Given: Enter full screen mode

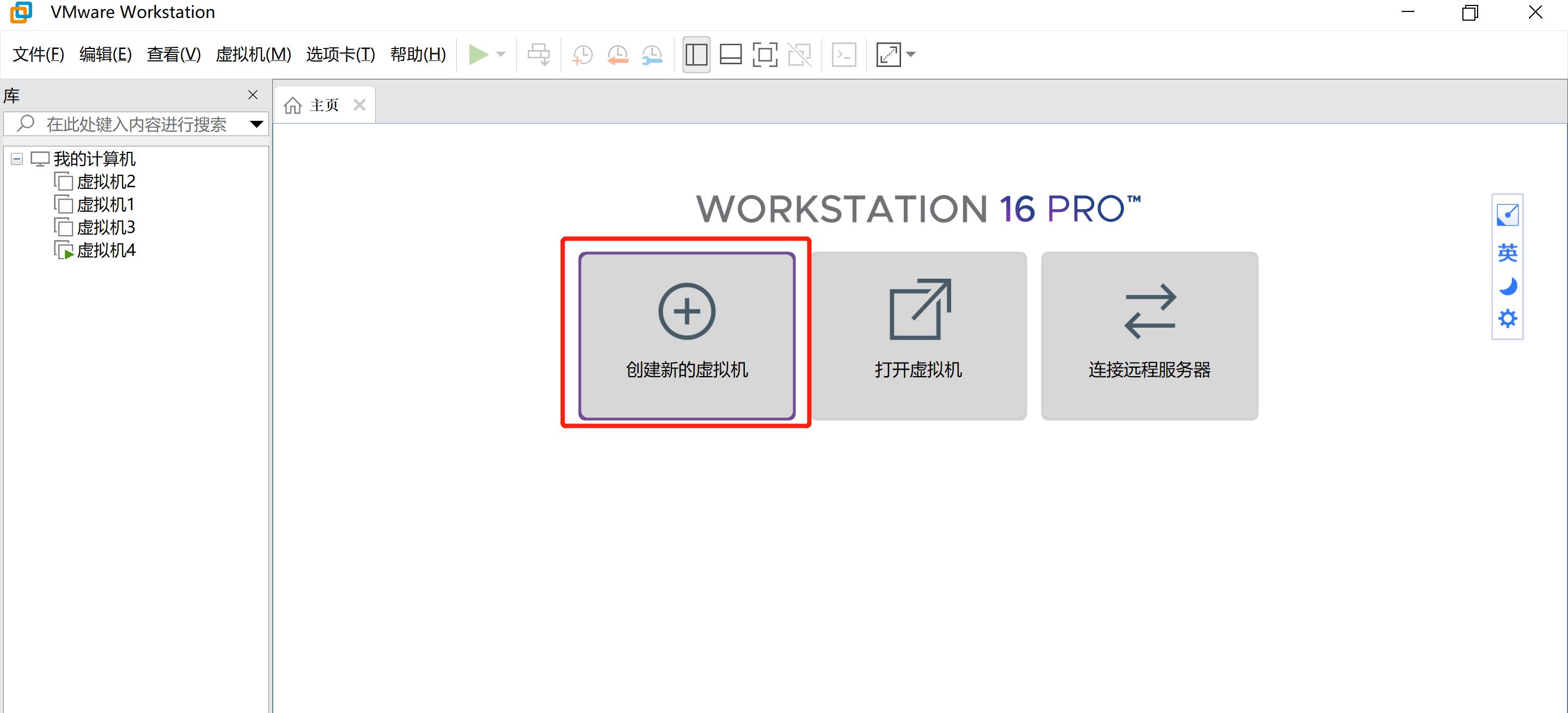Looking at the screenshot, I should coord(765,55).
